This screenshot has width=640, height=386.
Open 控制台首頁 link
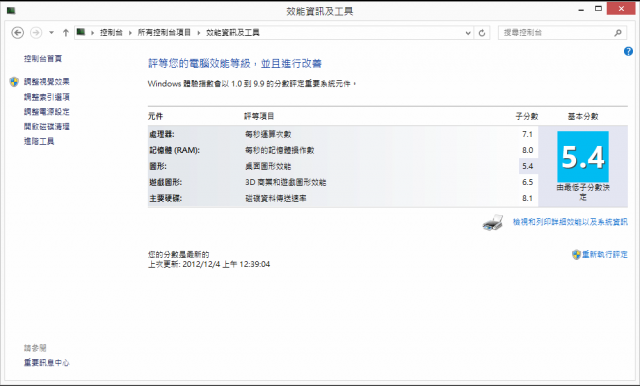click(43, 59)
